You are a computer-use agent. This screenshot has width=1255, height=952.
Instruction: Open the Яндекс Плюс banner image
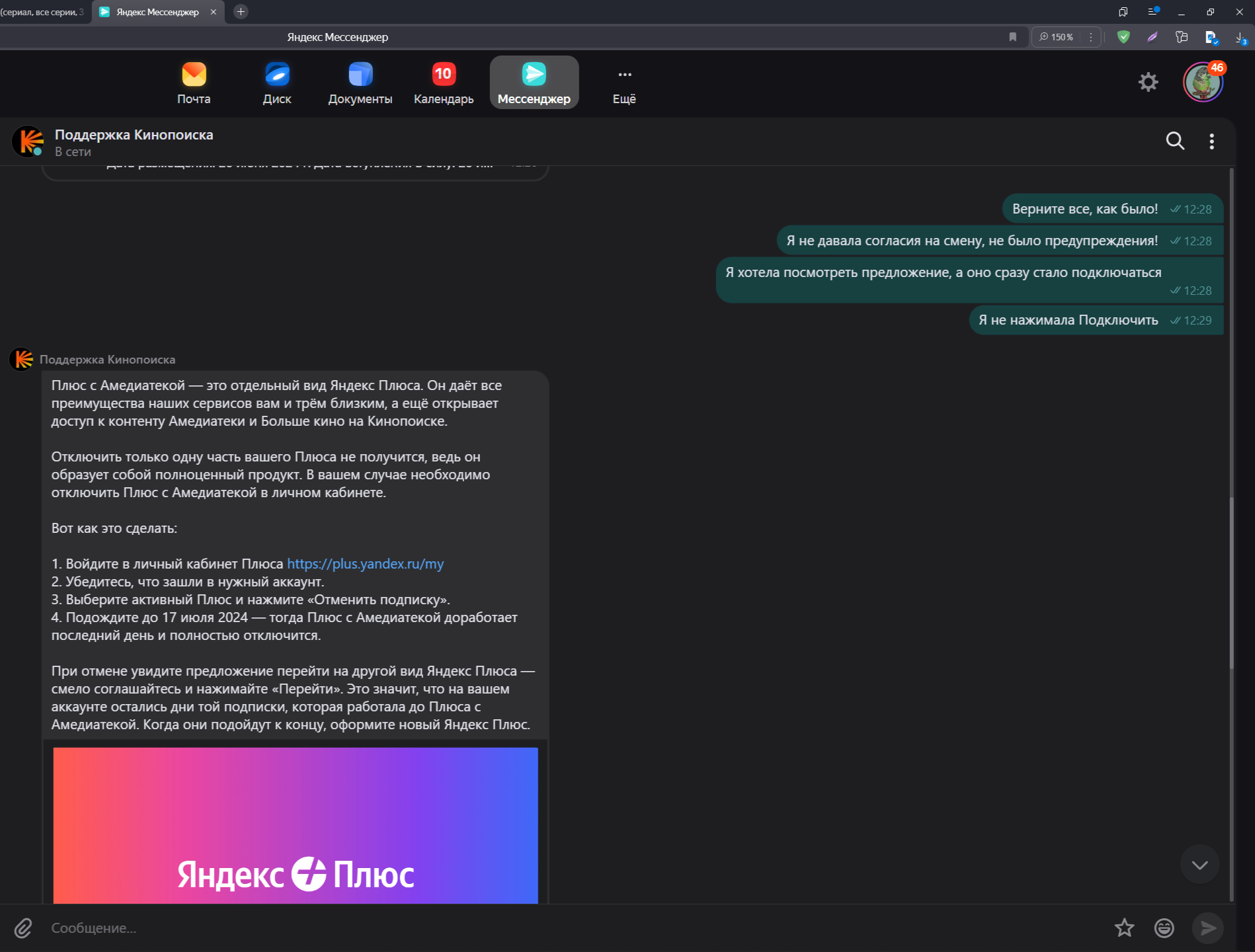point(296,825)
